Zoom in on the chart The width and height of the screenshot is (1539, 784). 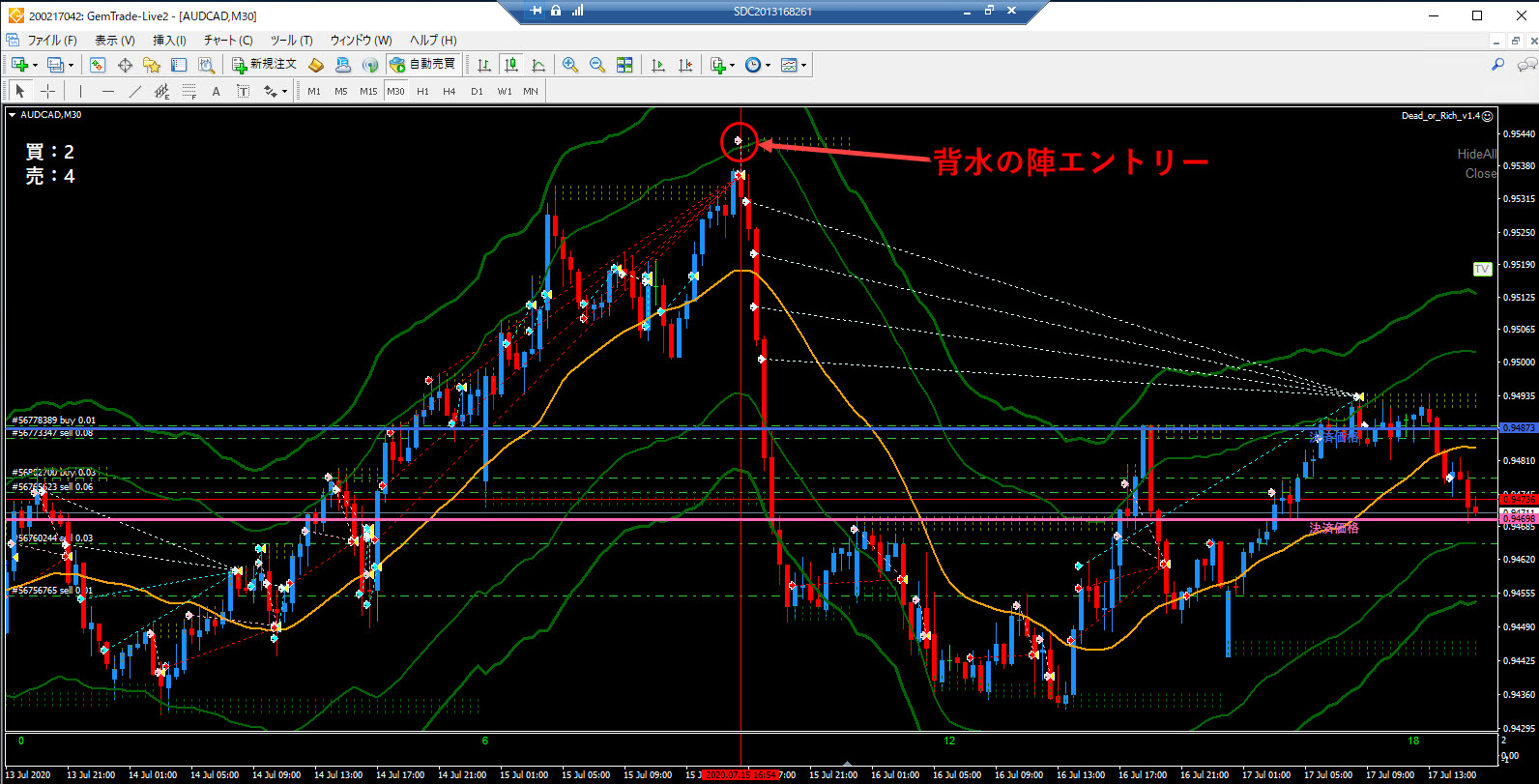click(570, 65)
